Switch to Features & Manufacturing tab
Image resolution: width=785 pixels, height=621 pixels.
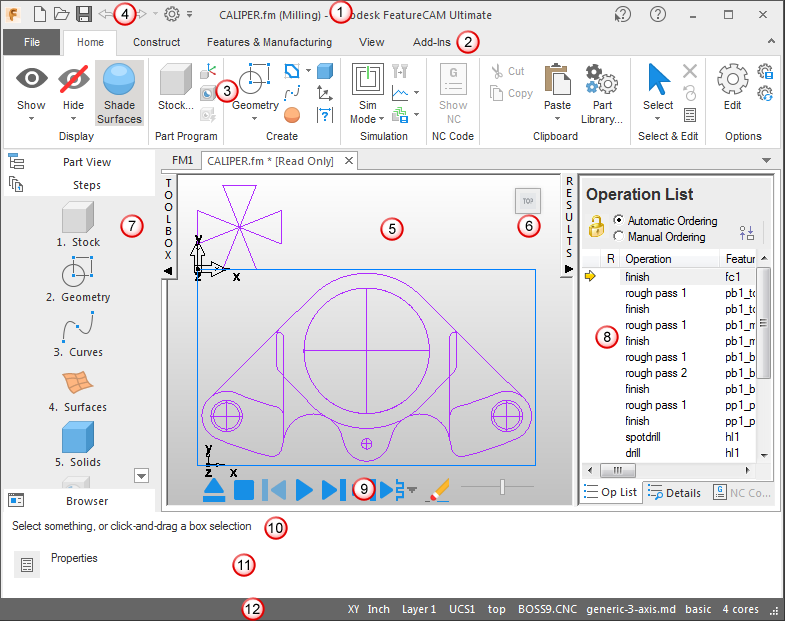[x=269, y=42]
